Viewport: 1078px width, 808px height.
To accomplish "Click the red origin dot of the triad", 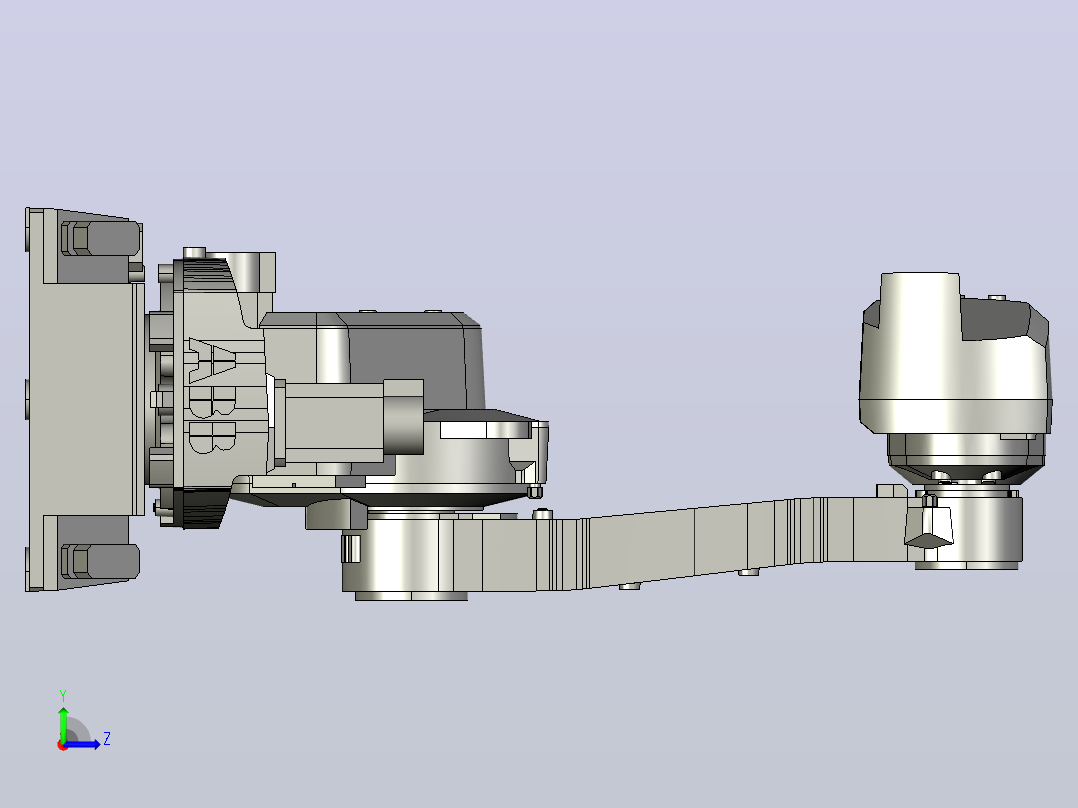I will 63,745.
